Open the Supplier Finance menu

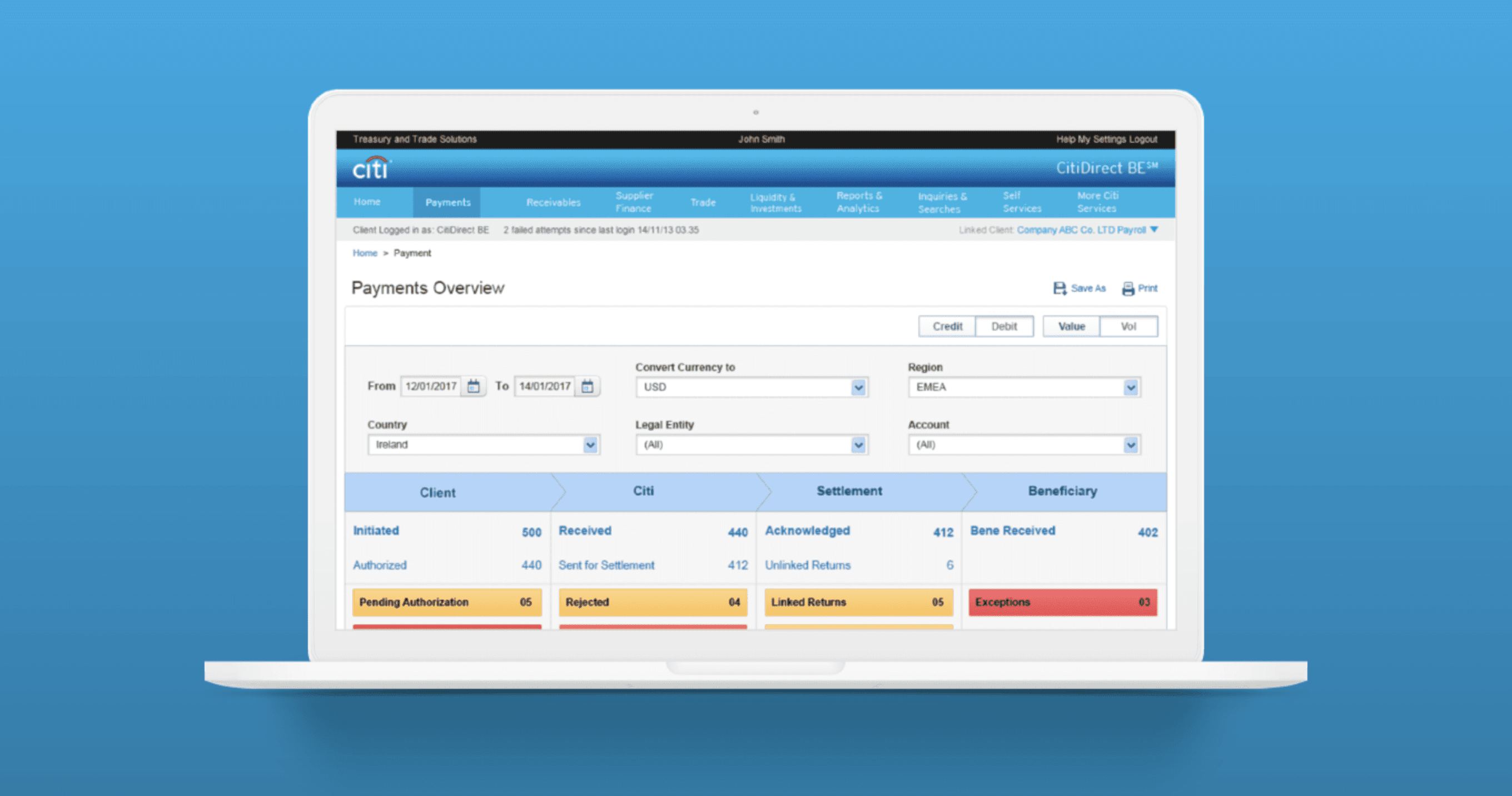click(x=634, y=202)
